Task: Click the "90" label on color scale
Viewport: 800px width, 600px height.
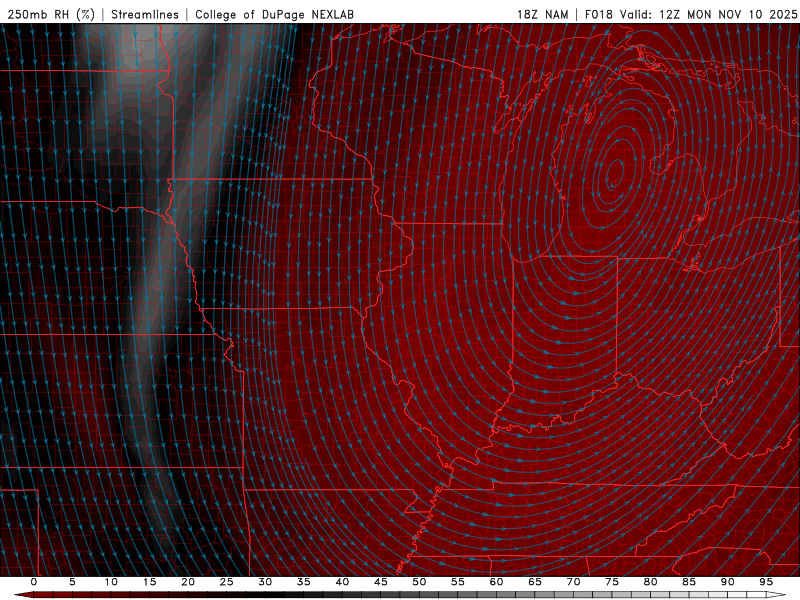Action: point(727,582)
